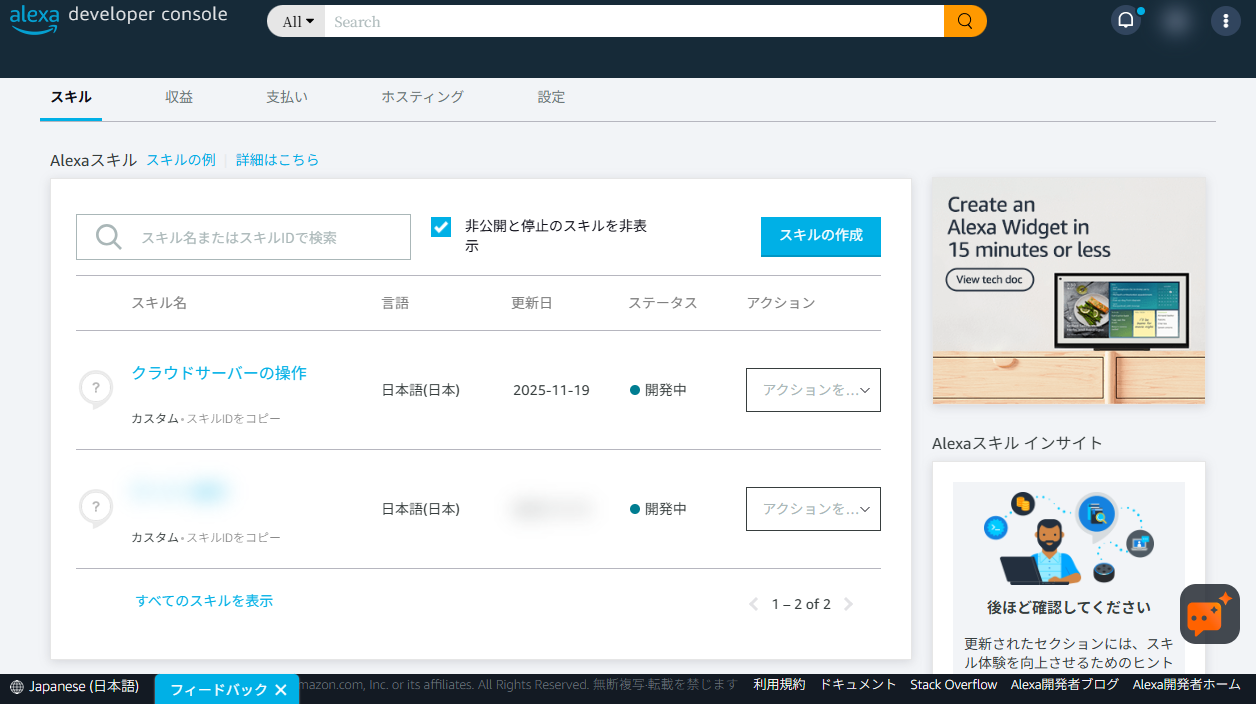
Task: Open the three-dot overflow menu at top right
Action: (1225, 20)
